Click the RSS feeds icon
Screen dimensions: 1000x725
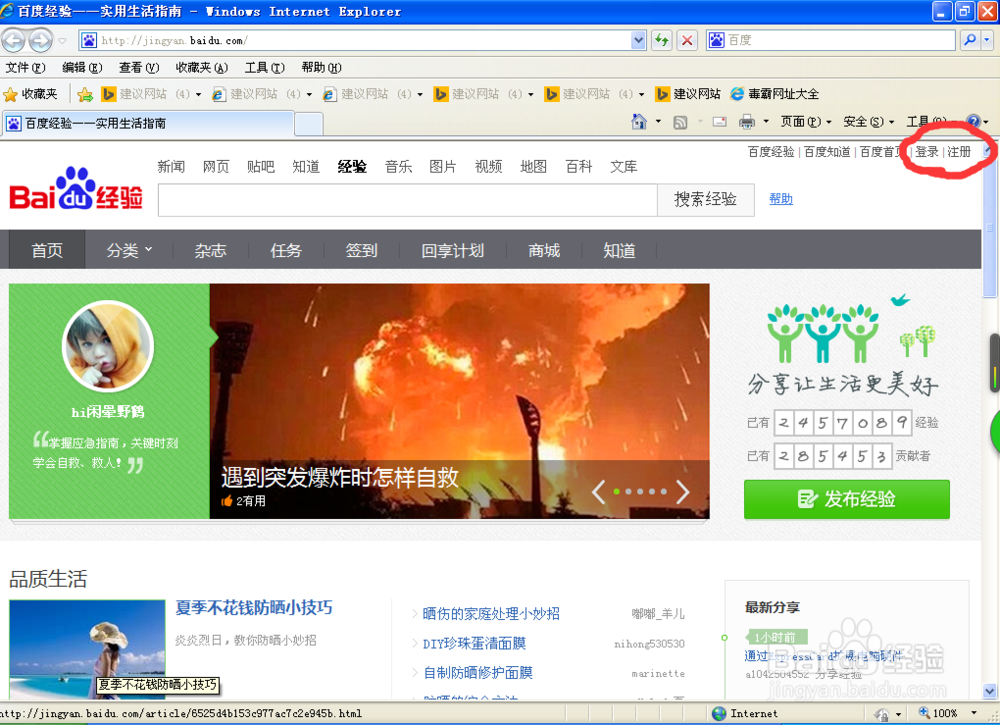[680, 122]
